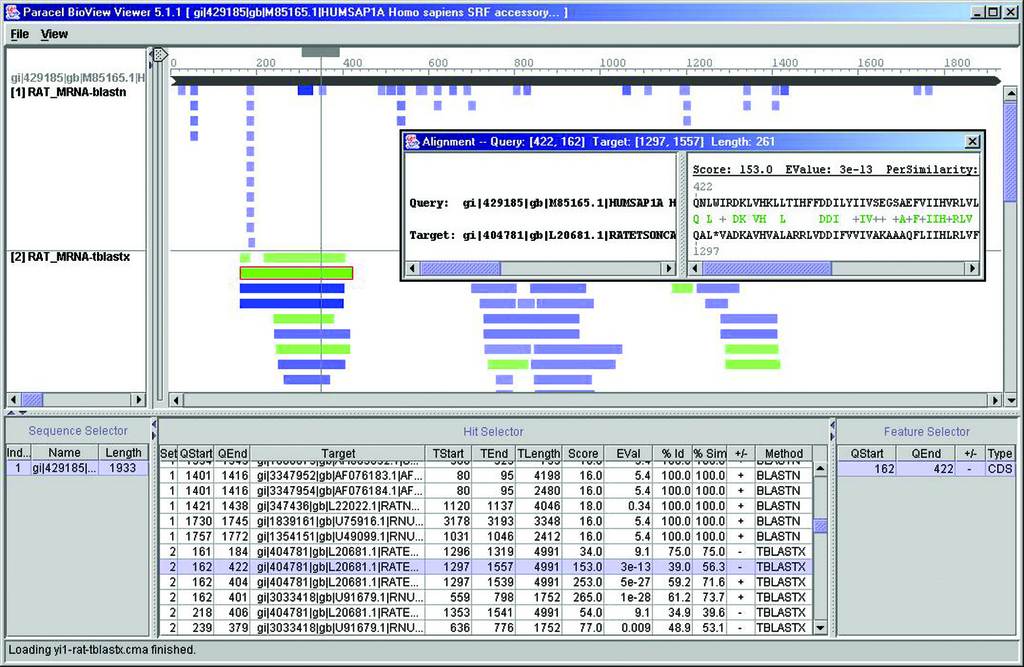Close the Alignment popup window
This screenshot has height=667, width=1024.
[x=972, y=142]
